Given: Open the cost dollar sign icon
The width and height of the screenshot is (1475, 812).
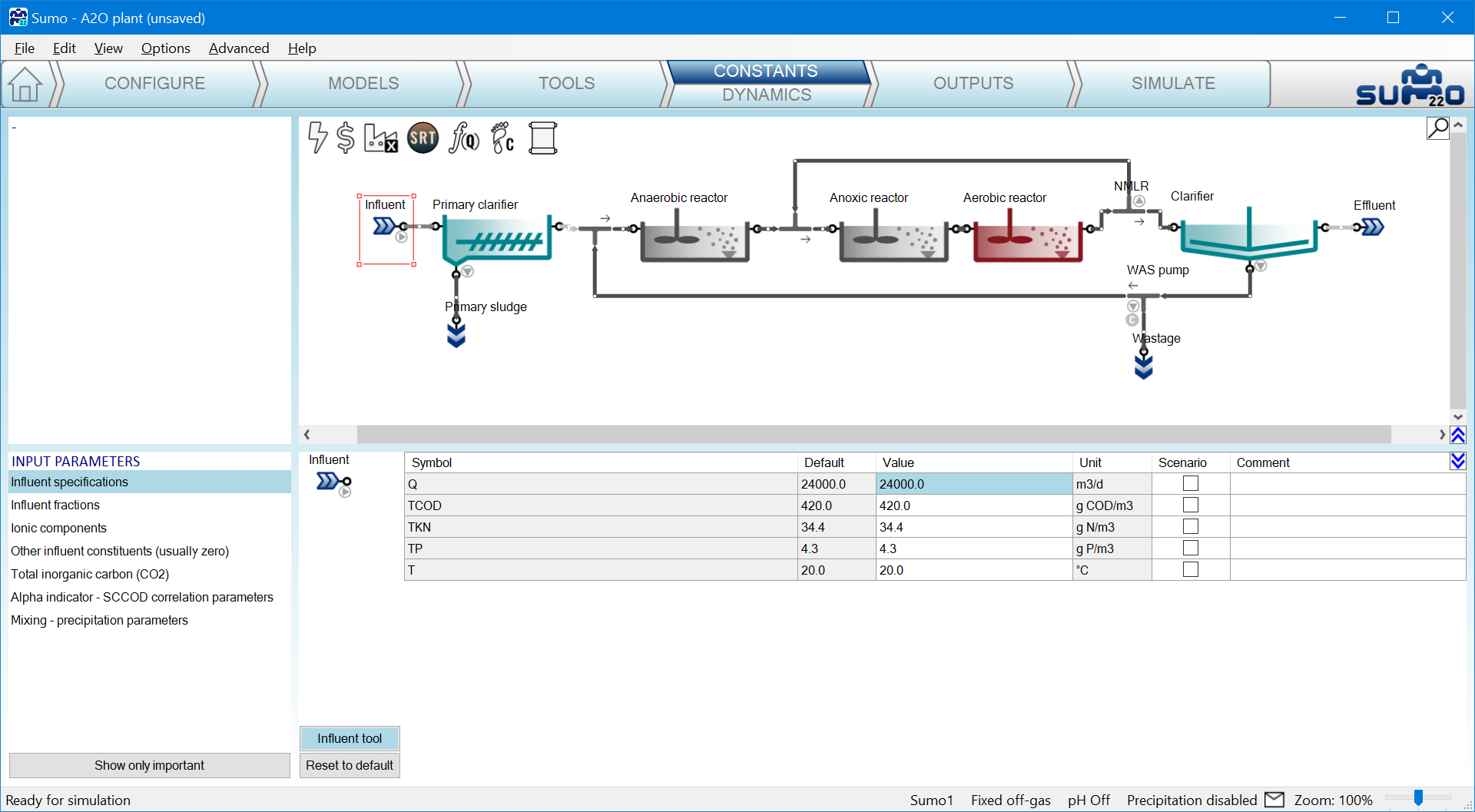Looking at the screenshot, I should pyautogui.click(x=346, y=138).
